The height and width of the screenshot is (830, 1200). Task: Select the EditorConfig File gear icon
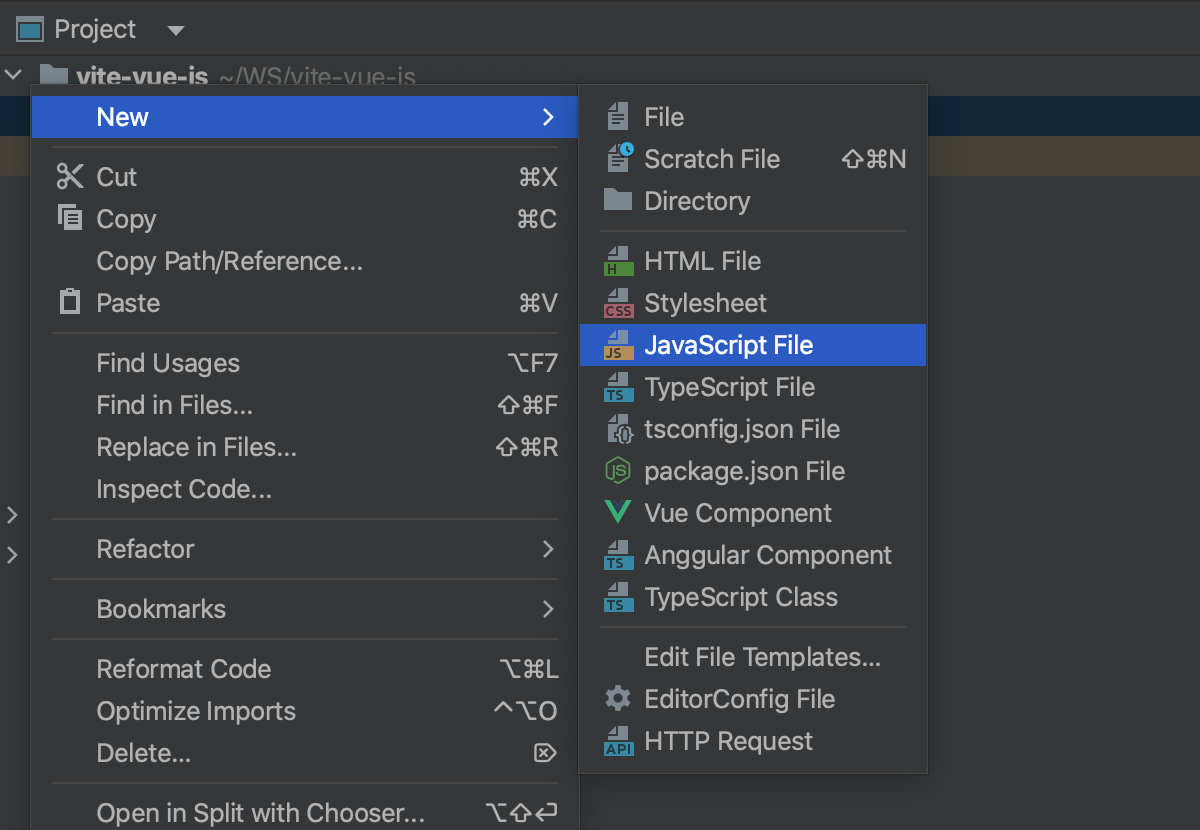(x=618, y=699)
